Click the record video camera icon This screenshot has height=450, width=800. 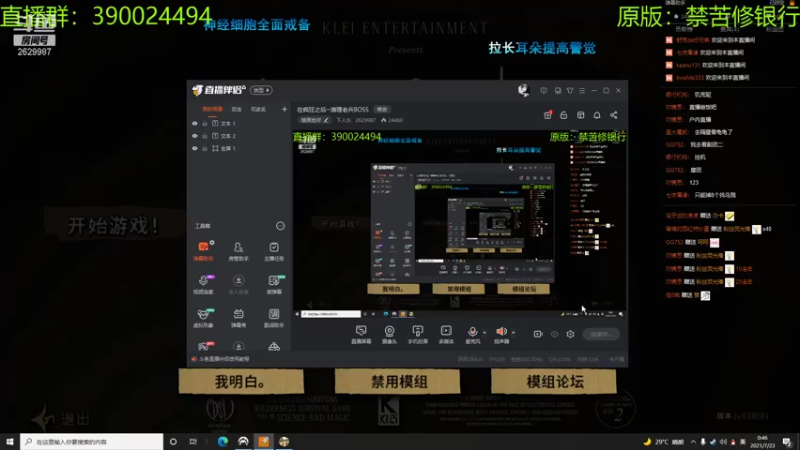[x=538, y=334]
